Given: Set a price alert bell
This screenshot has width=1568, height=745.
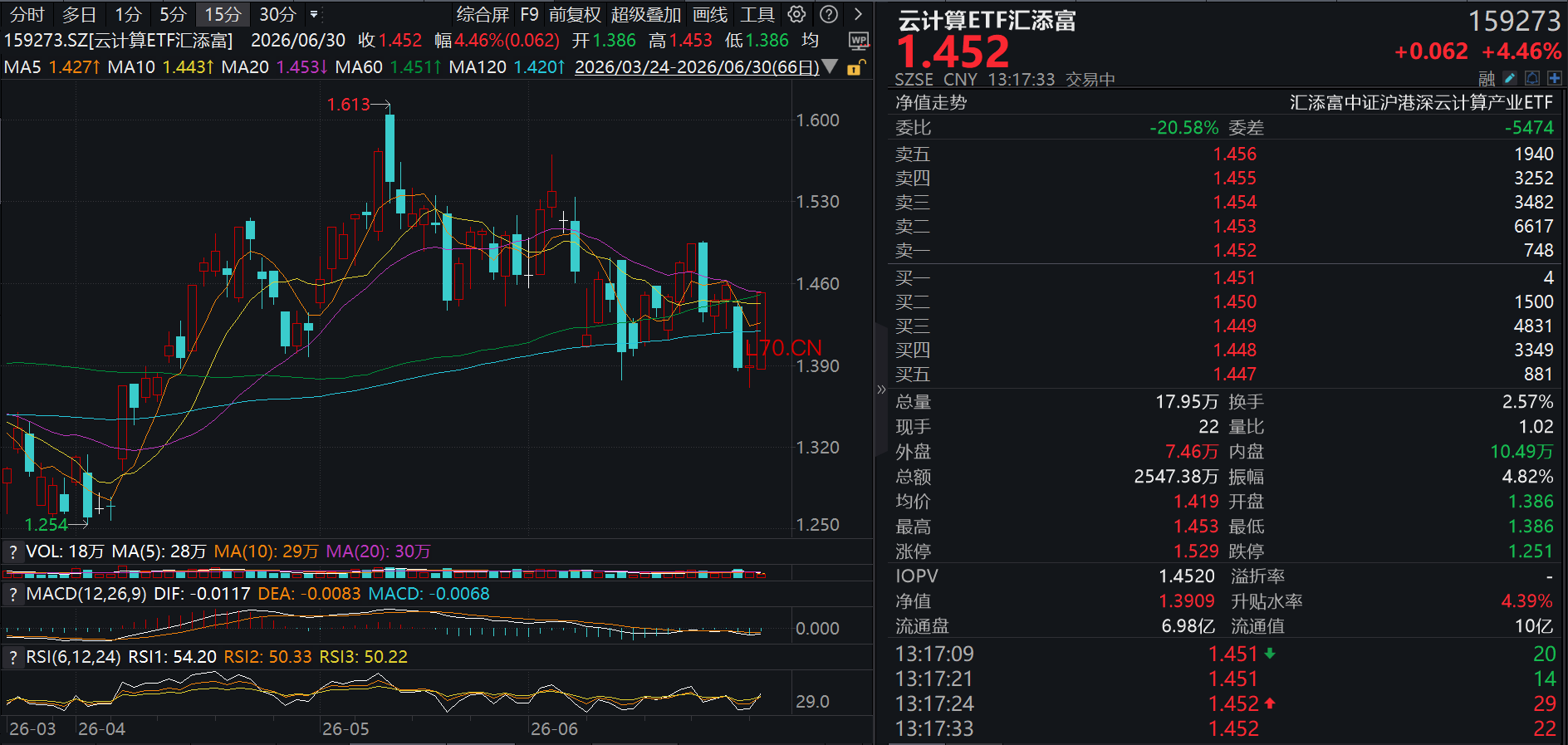Looking at the screenshot, I should pos(1532,78).
